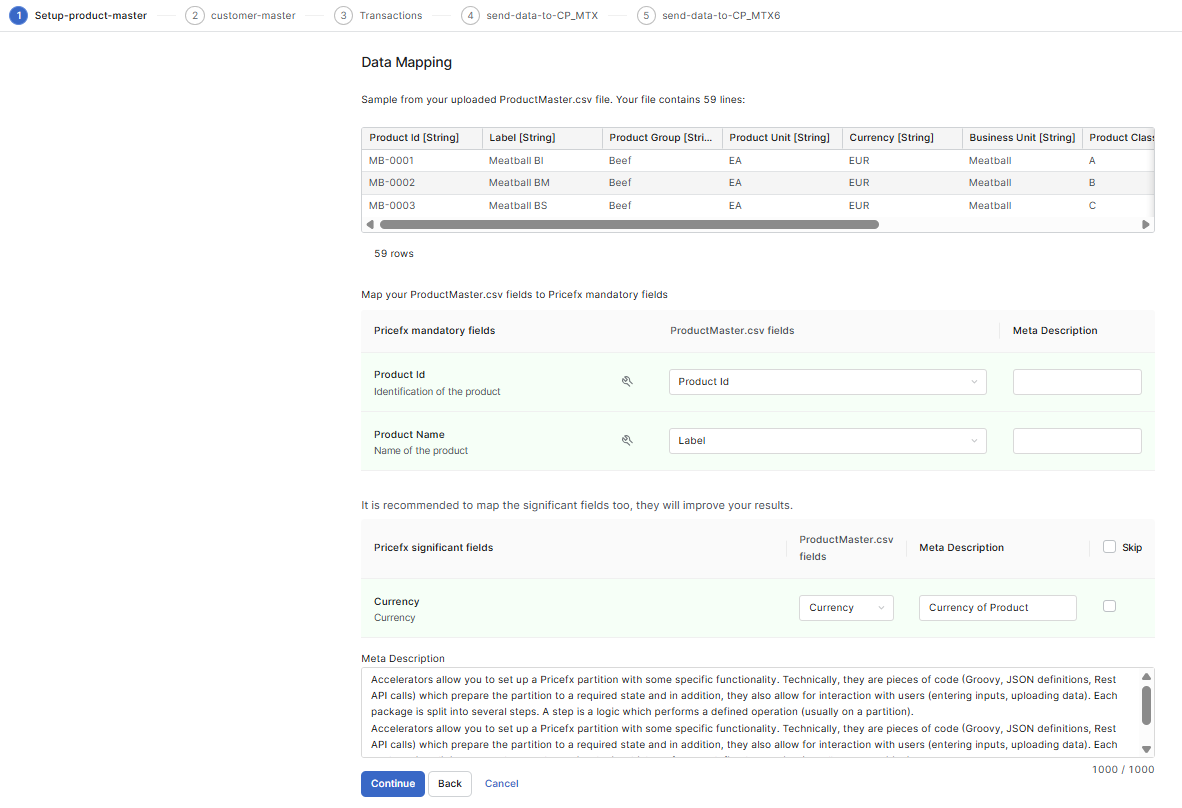Click step 3 circle icon for Transactions
This screenshot has width=1182, height=808.
343,15
